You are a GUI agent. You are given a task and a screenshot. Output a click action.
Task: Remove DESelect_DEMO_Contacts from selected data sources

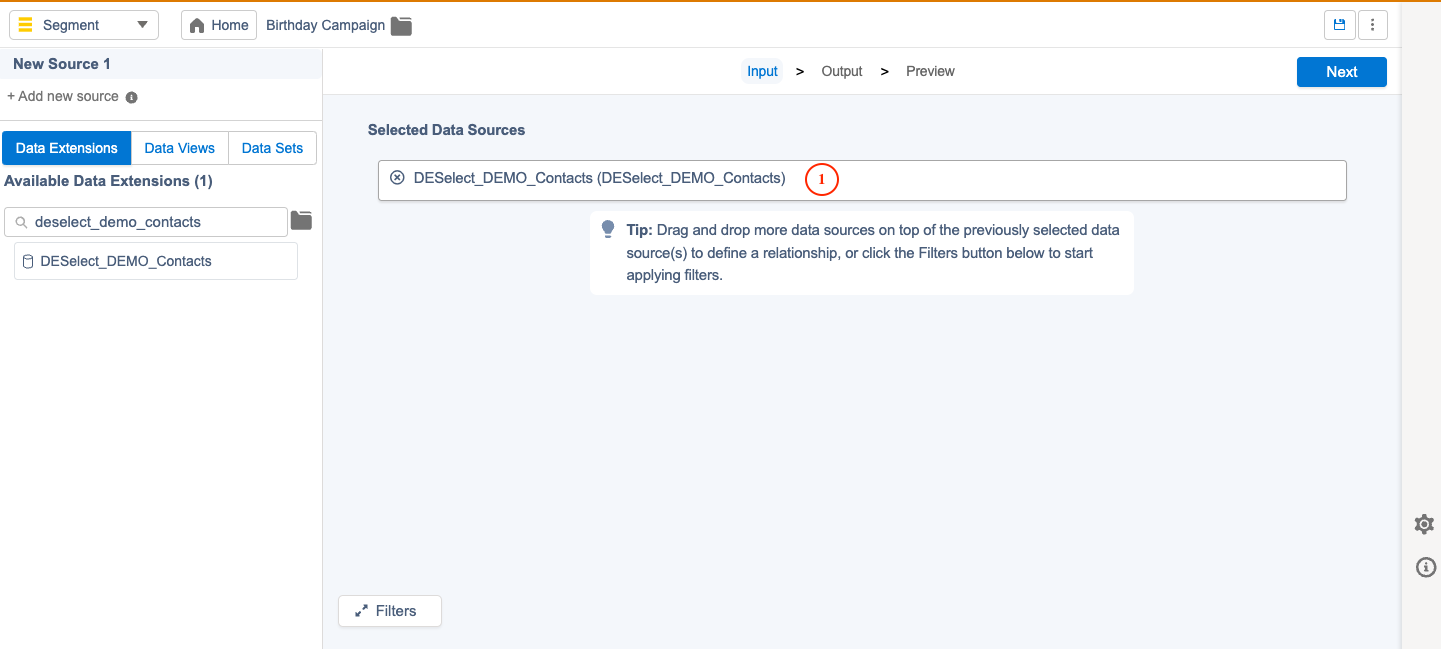pos(397,178)
